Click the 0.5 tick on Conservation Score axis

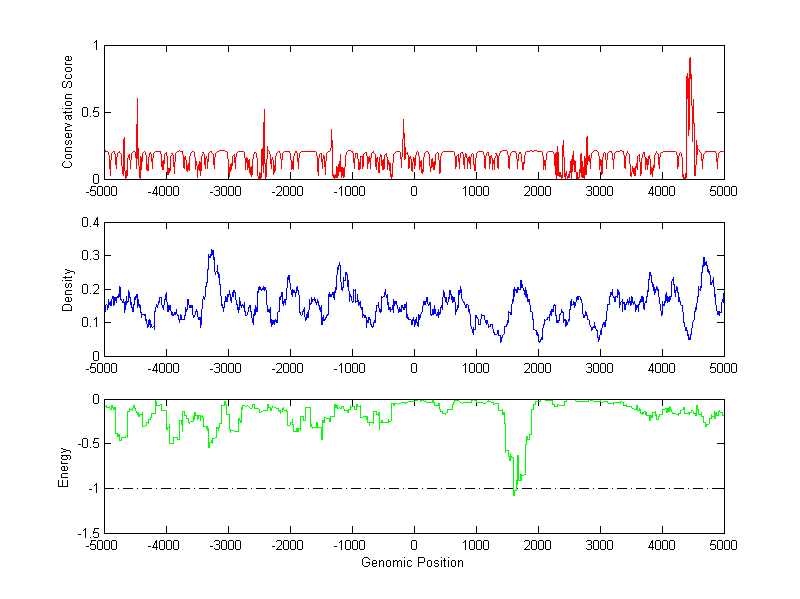(90, 112)
